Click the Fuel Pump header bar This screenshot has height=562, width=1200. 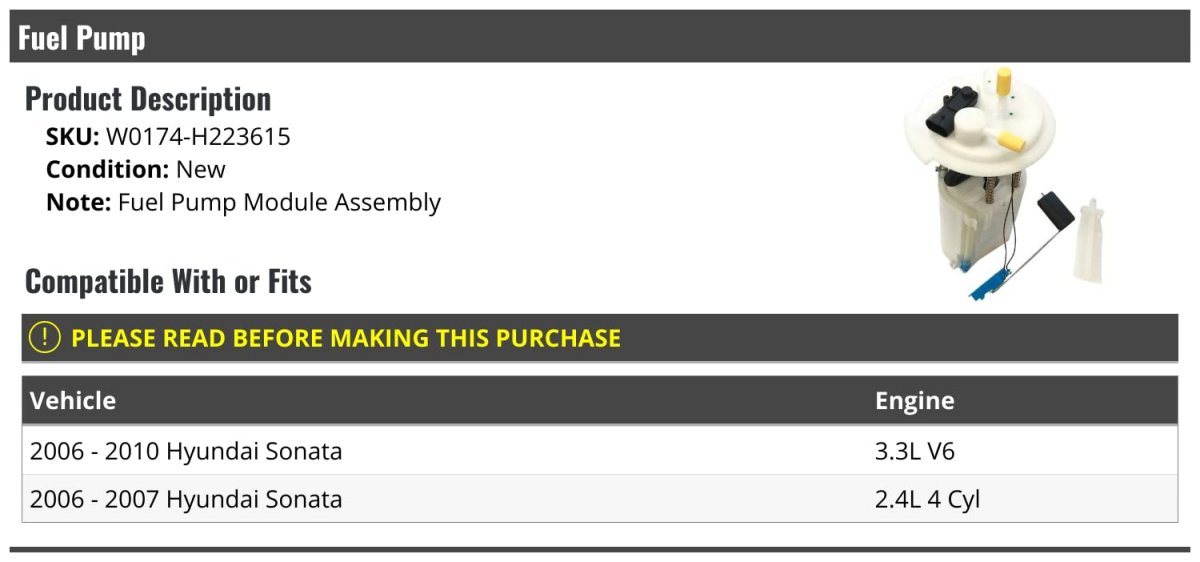(x=600, y=37)
